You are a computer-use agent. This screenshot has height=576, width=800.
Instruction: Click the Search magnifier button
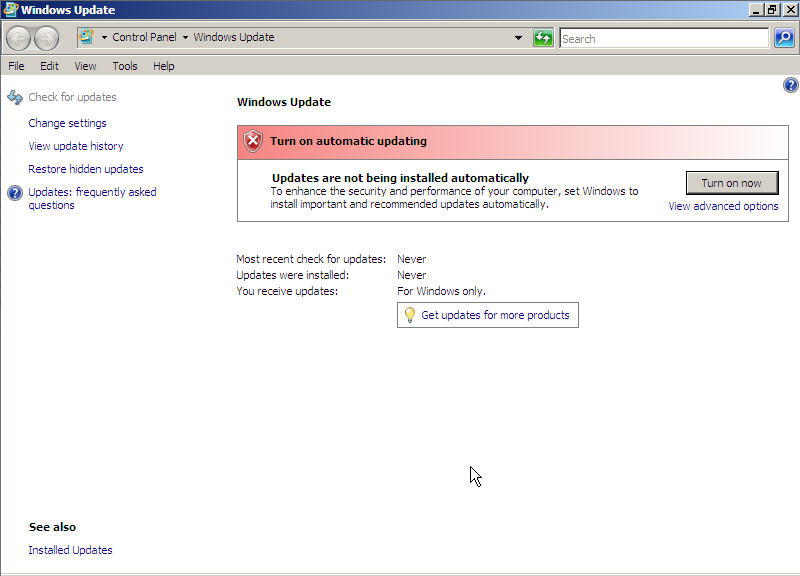784,38
